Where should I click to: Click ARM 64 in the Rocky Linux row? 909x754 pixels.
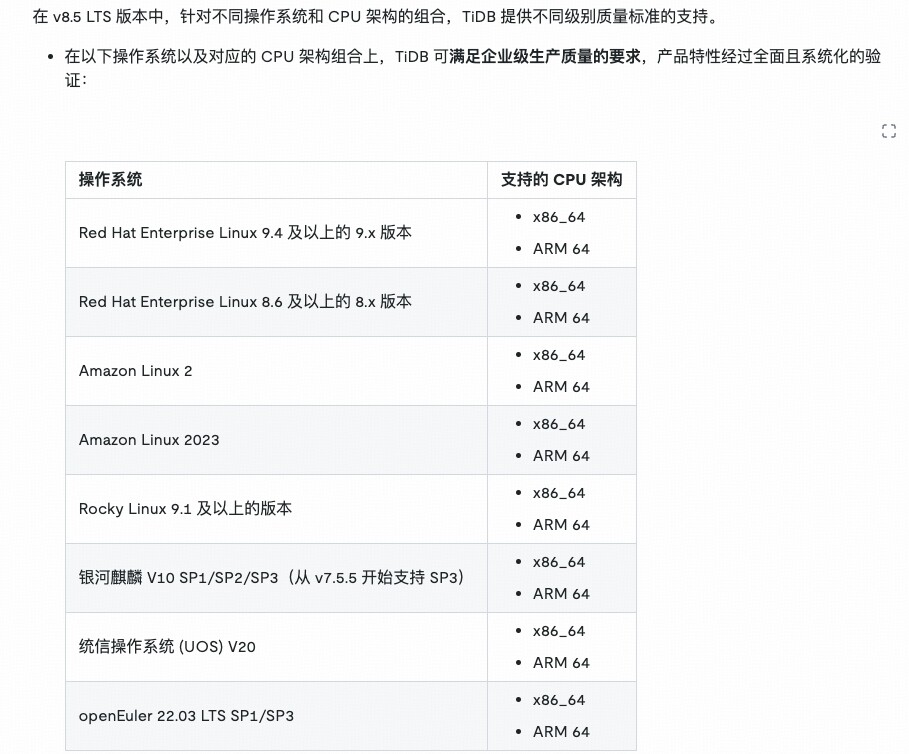pos(561,525)
